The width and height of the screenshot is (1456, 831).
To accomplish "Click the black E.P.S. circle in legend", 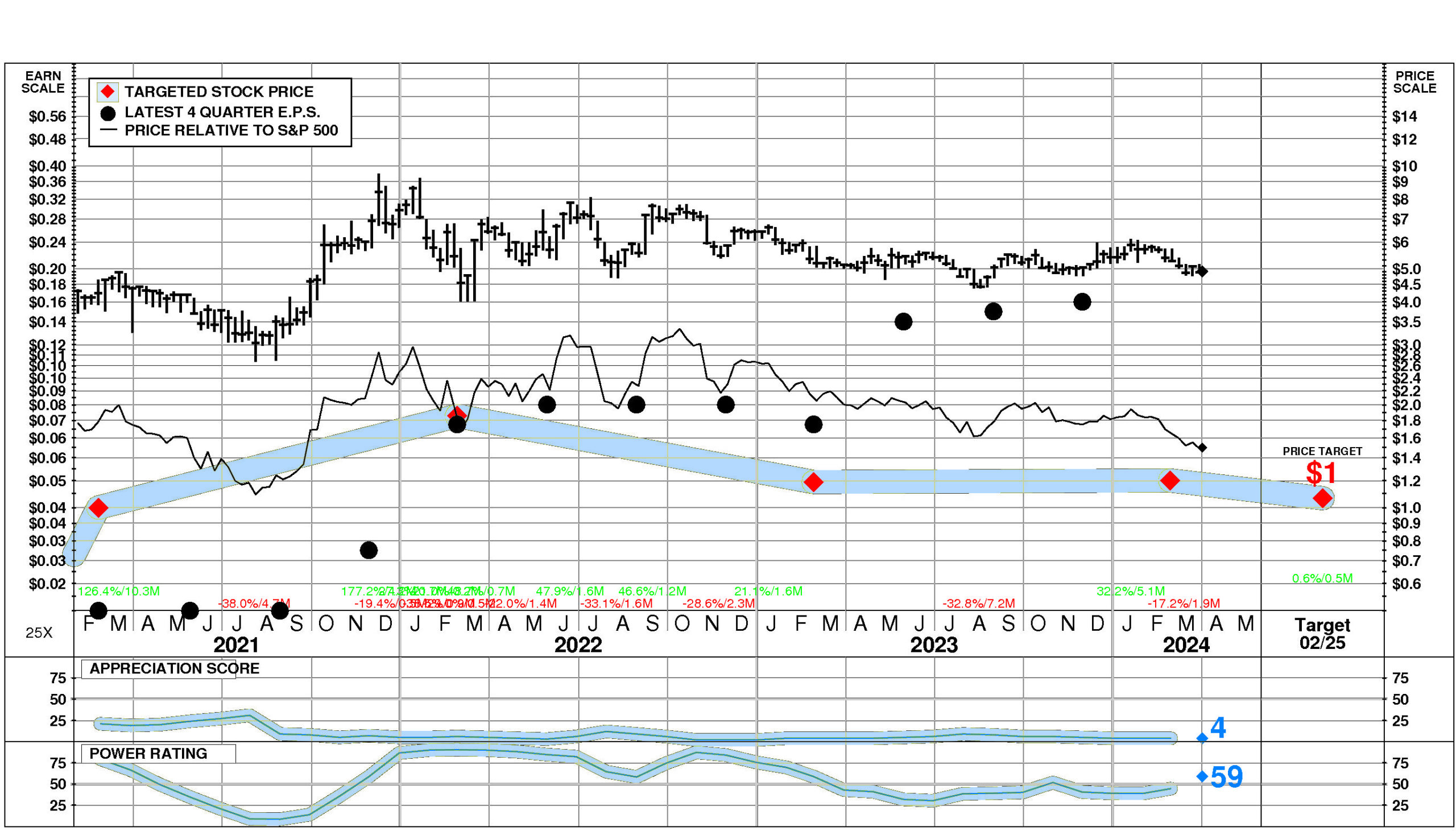I will click(x=107, y=113).
